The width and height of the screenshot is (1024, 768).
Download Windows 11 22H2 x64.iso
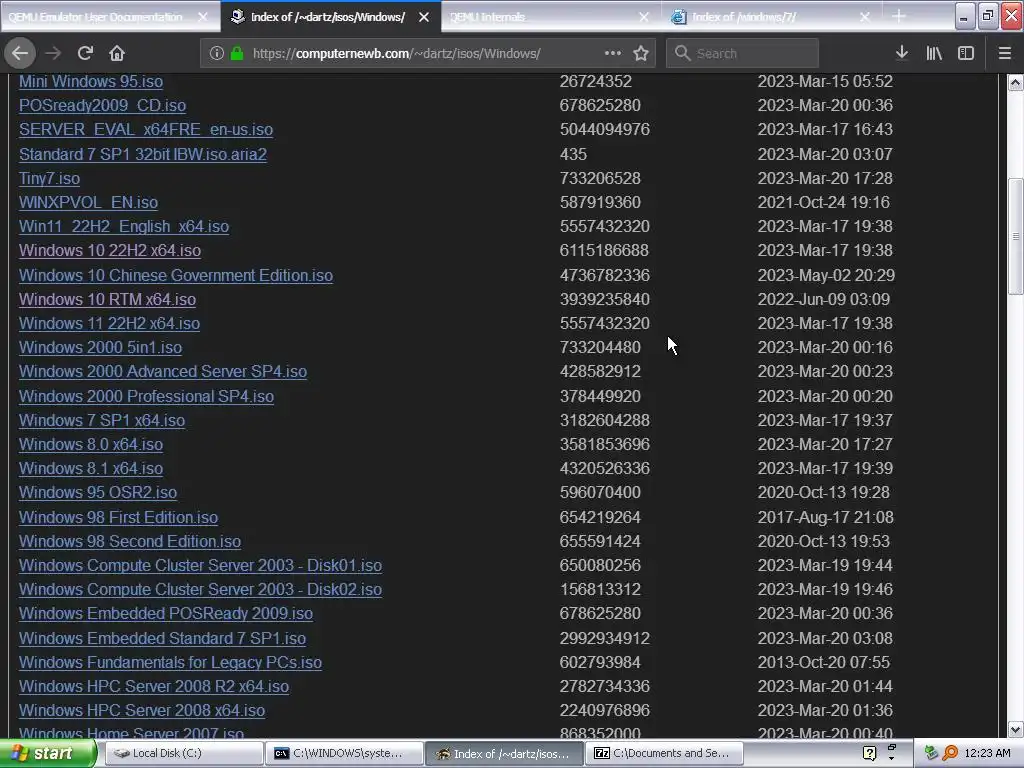(x=109, y=324)
